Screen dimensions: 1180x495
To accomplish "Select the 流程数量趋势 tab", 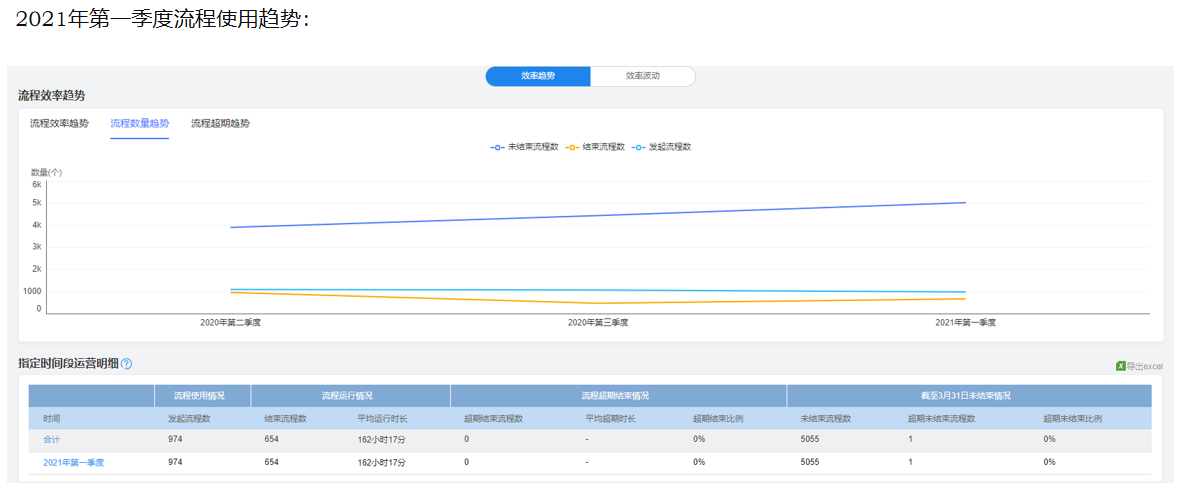I will tap(139, 123).
